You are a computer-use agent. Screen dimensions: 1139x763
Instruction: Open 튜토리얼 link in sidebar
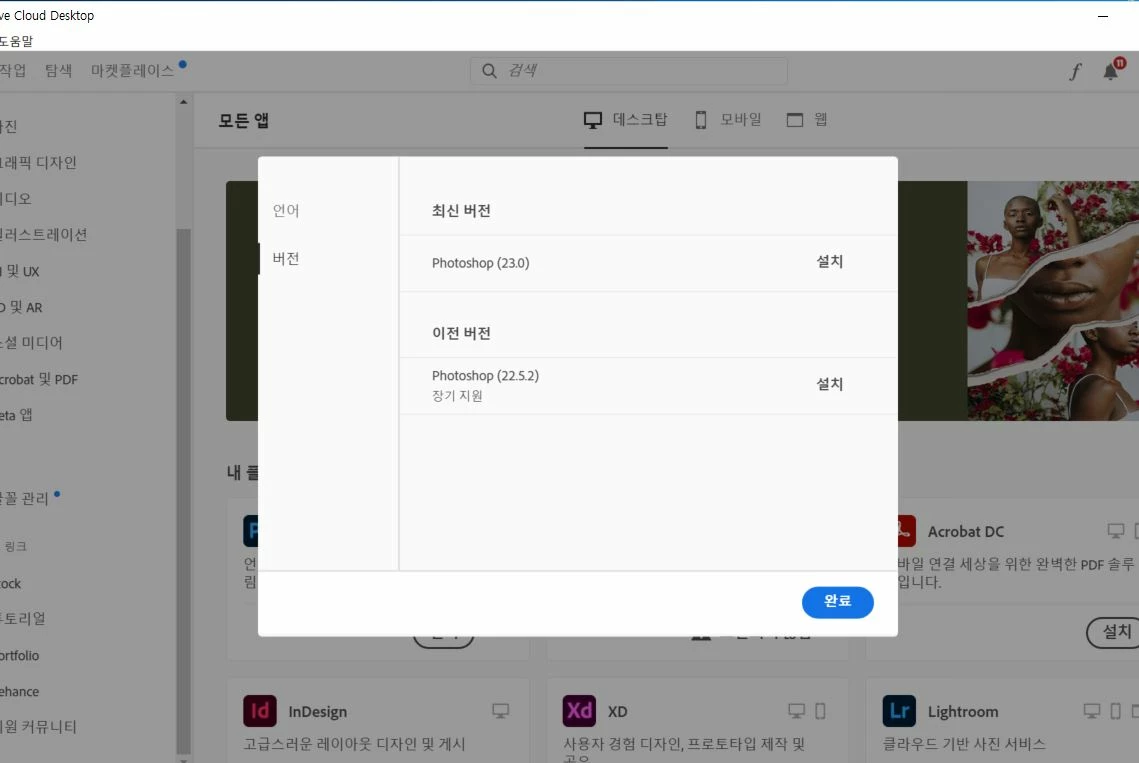pyautogui.click(x=23, y=619)
